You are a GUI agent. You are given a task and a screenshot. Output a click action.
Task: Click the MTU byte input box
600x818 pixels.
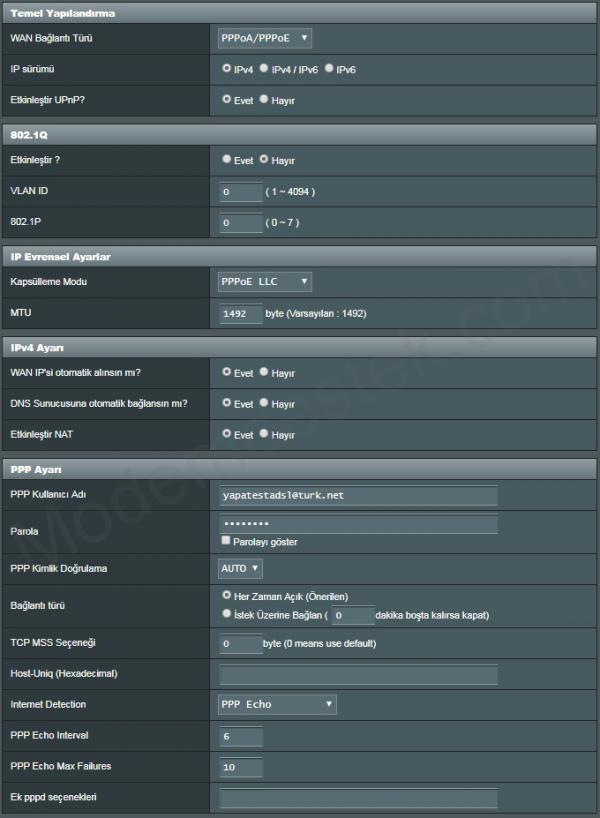[240, 313]
